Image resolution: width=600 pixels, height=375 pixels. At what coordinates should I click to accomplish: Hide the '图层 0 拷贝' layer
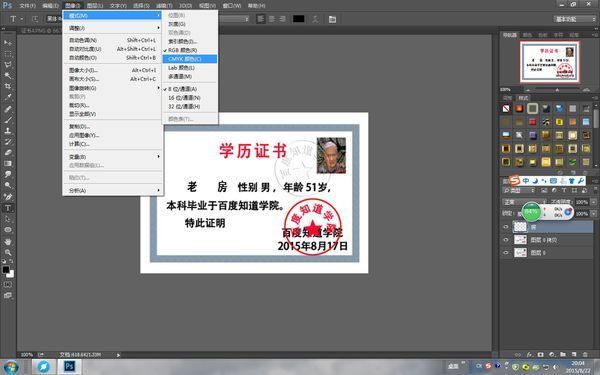[506, 240]
